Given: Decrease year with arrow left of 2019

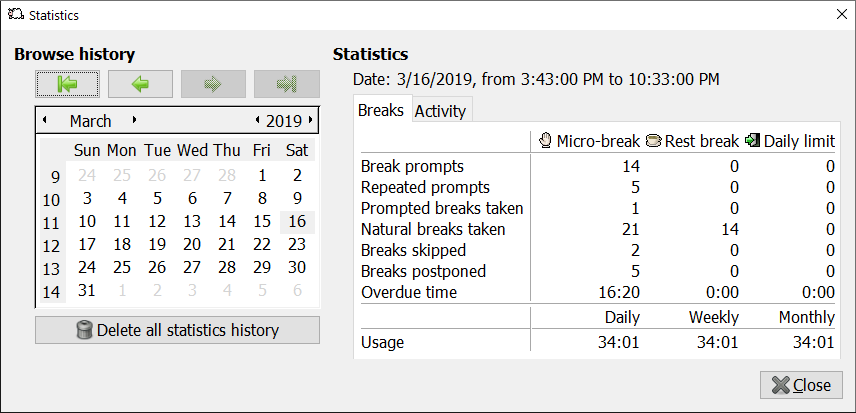Looking at the screenshot, I should click(258, 120).
